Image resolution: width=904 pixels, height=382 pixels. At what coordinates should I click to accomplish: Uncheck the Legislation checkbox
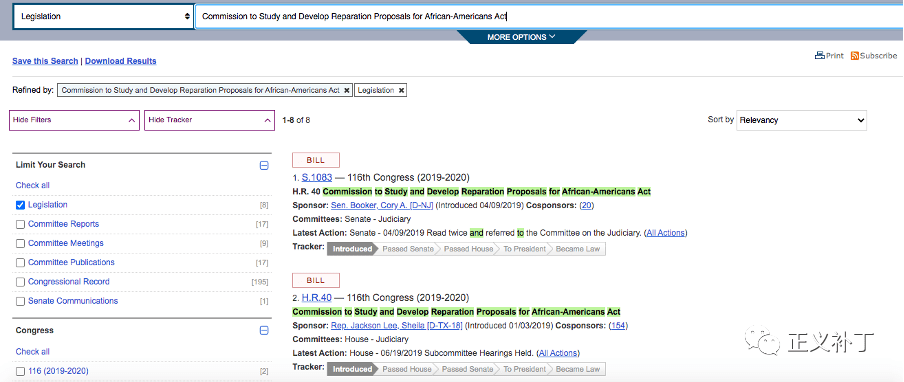[21, 205]
